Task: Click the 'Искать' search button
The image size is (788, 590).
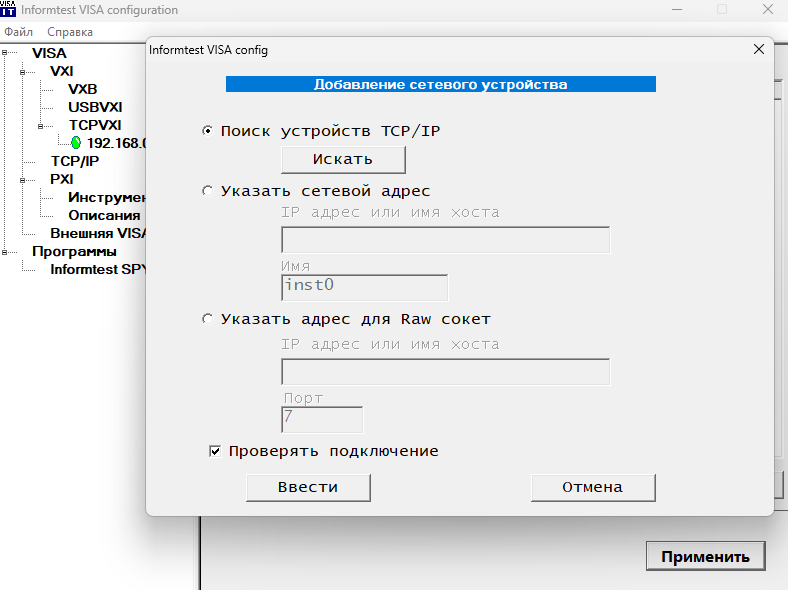Action: (343, 159)
